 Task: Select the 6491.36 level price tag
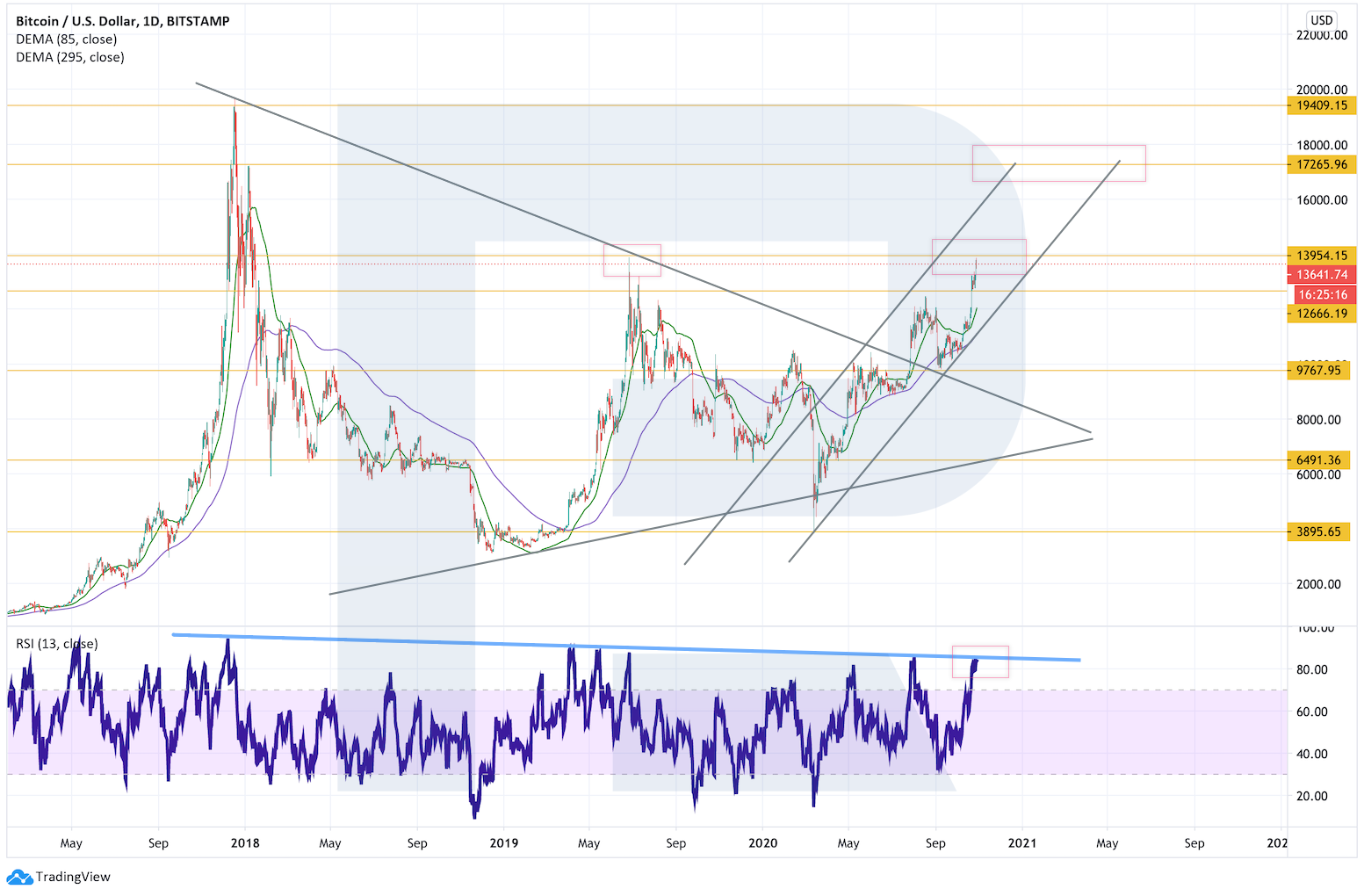[1317, 460]
